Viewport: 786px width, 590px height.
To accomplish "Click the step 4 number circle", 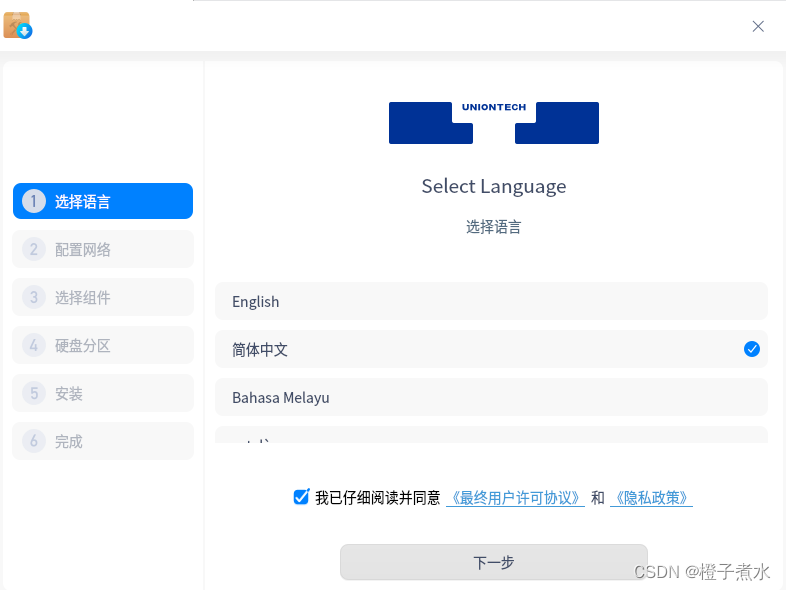I will tap(33, 345).
